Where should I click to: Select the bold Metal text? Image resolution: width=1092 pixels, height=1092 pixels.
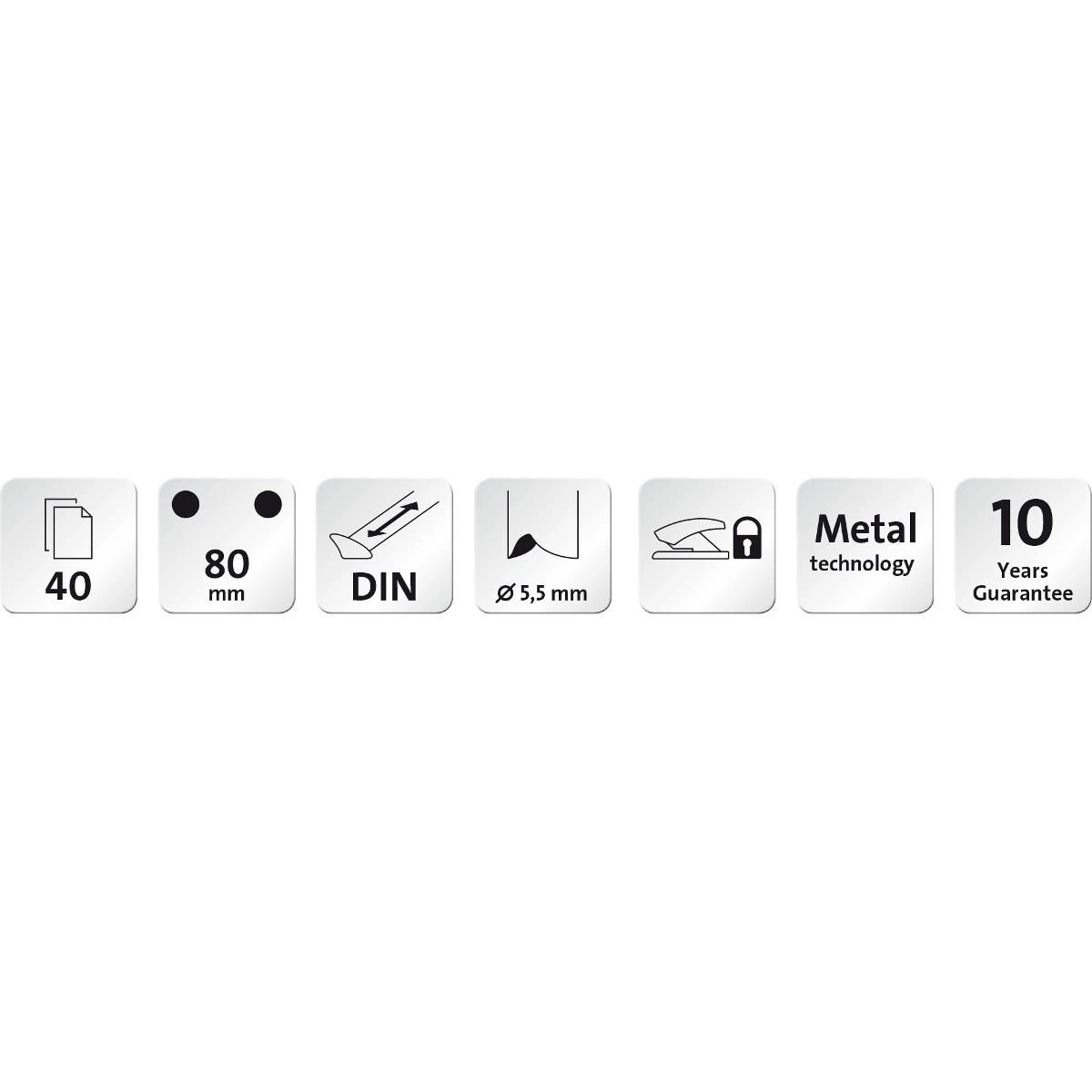pyautogui.click(x=865, y=529)
